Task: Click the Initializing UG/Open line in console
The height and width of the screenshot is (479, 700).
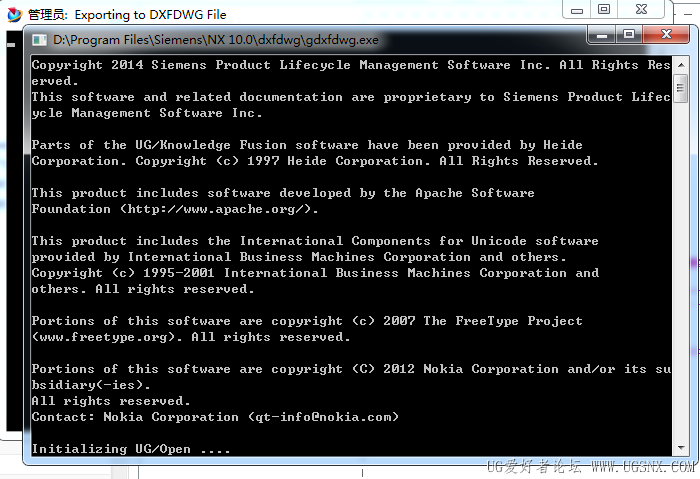Action: [x=130, y=449]
